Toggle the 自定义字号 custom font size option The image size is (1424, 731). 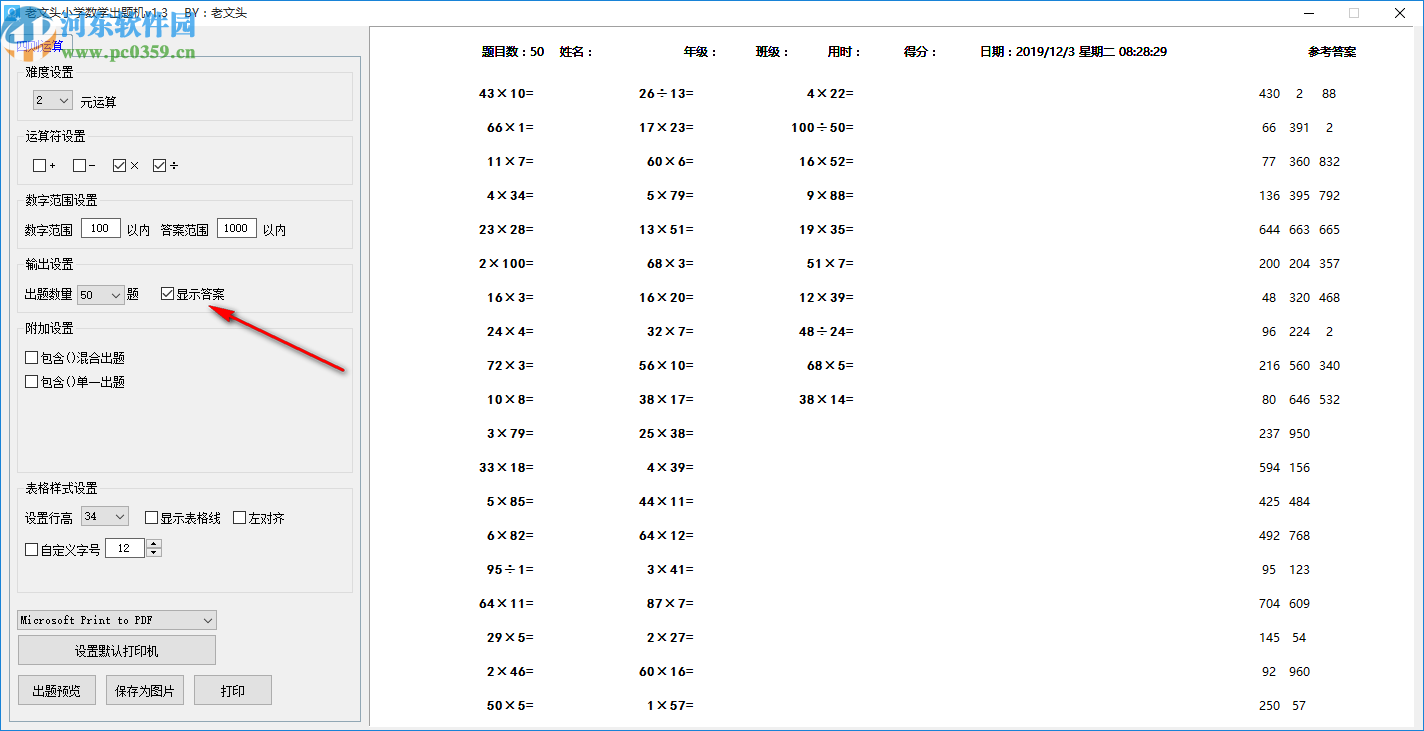tap(31, 548)
